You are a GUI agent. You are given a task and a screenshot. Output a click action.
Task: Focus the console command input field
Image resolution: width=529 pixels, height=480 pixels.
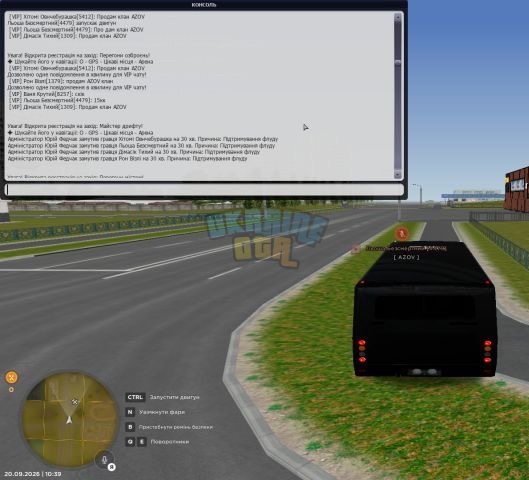coord(204,190)
